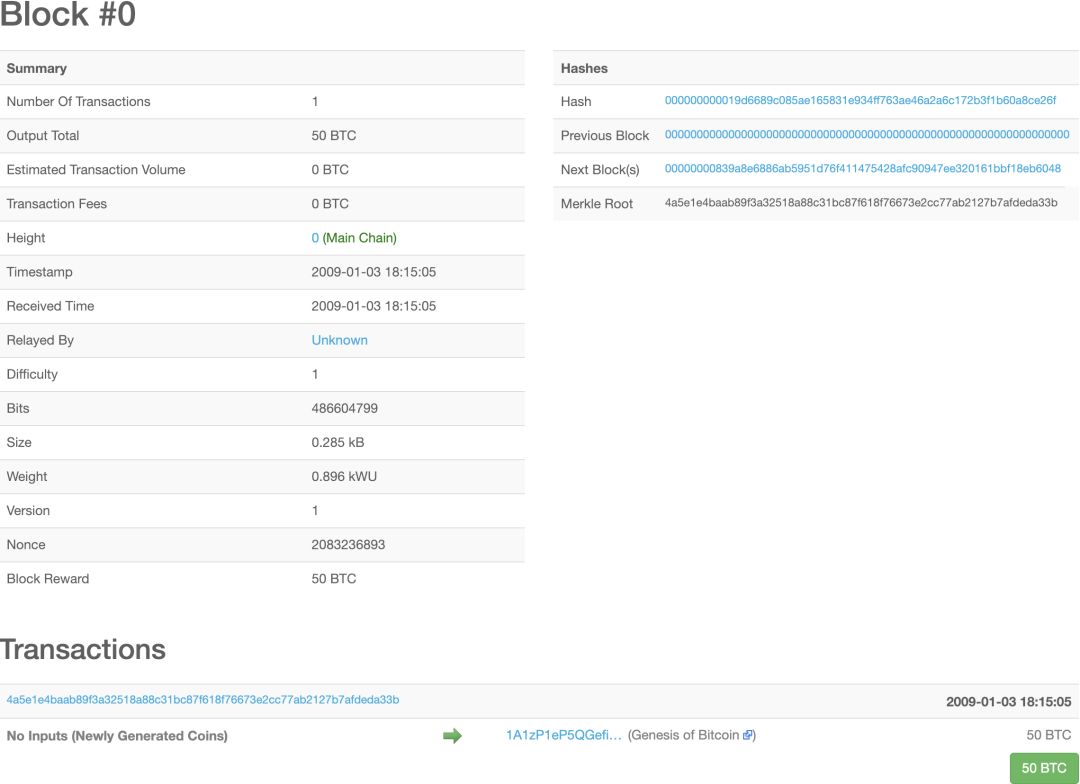The width and height of the screenshot is (1080, 784).
Task: Click the Estimated Transaction Volume label
Action: 96,169
